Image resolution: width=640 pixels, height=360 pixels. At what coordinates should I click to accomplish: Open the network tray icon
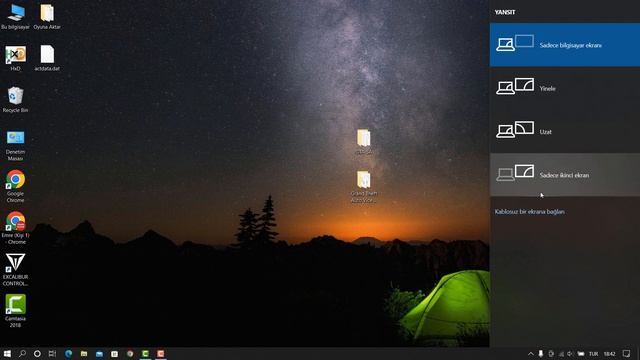click(561, 354)
